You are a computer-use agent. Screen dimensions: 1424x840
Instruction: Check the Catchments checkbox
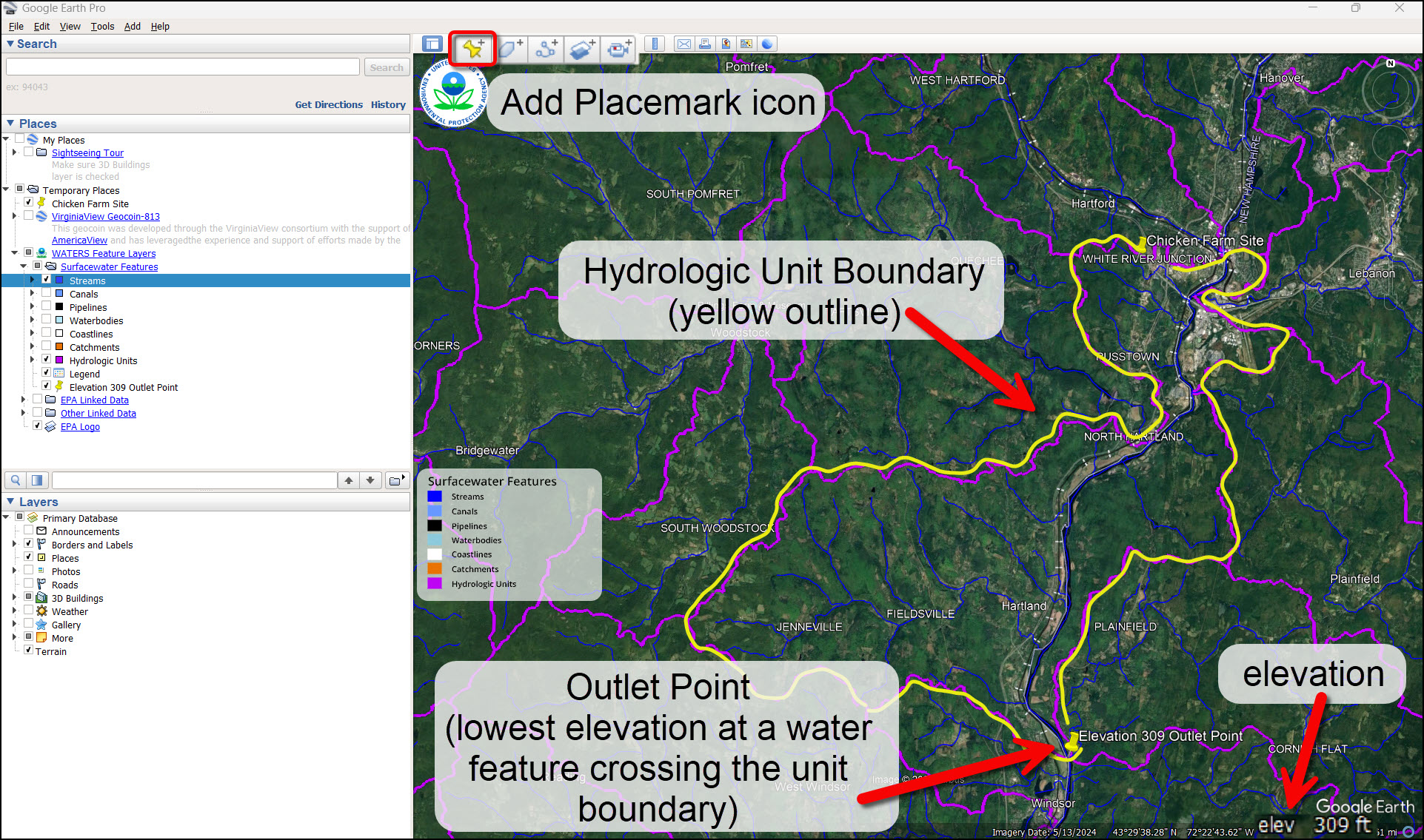47,346
